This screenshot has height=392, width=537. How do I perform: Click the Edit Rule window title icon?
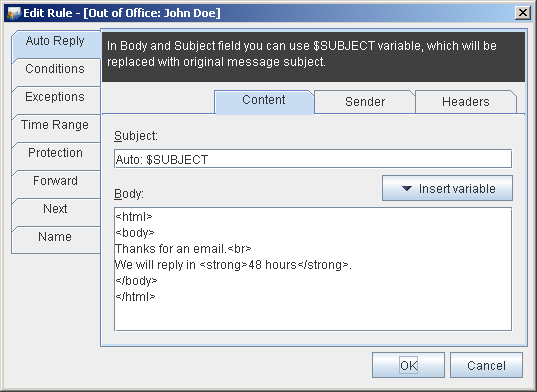coord(14,13)
